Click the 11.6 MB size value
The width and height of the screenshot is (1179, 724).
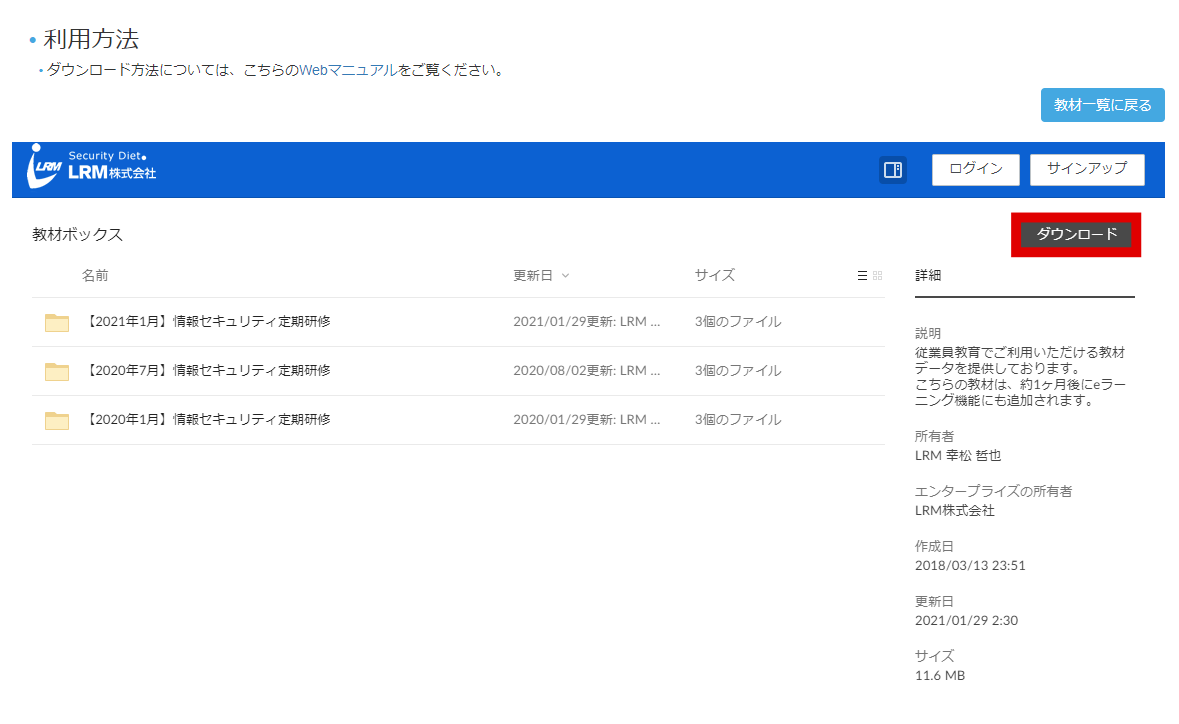[x=939, y=675]
